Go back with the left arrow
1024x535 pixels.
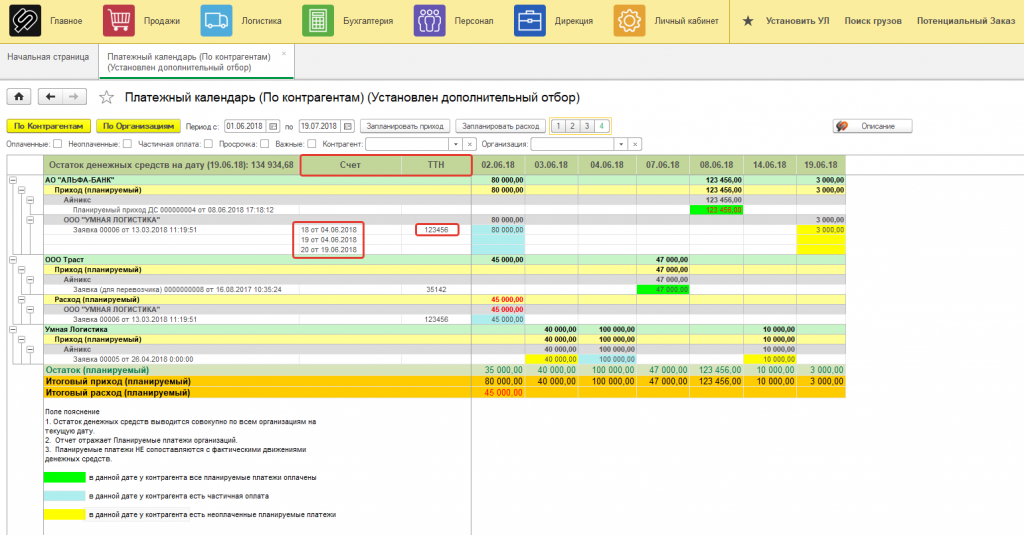[x=50, y=97]
